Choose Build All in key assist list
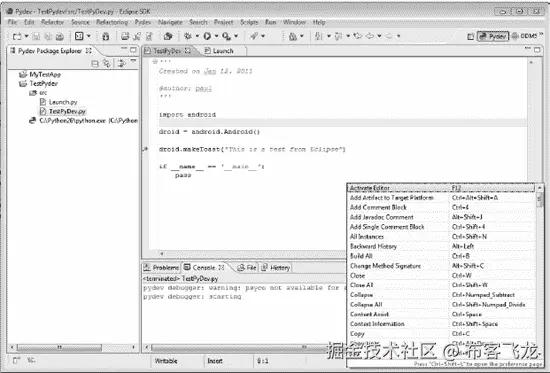550x373 pixels. [x=441, y=256]
